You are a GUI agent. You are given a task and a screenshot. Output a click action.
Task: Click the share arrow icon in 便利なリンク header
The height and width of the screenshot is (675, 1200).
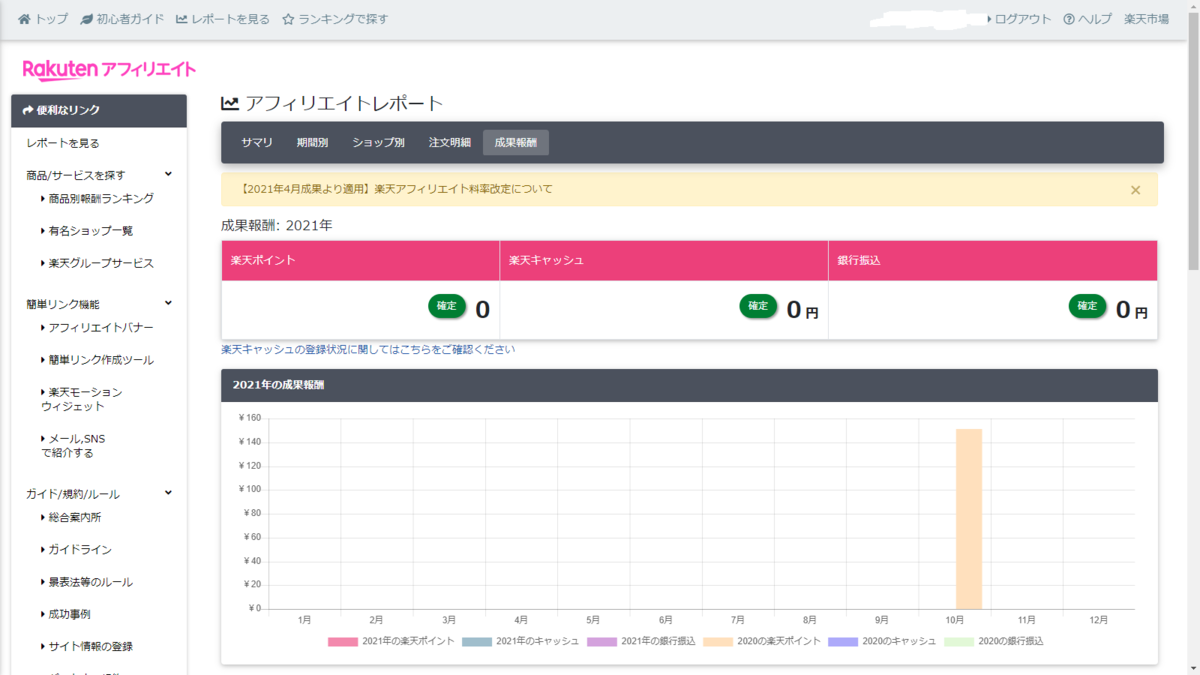(x=28, y=110)
